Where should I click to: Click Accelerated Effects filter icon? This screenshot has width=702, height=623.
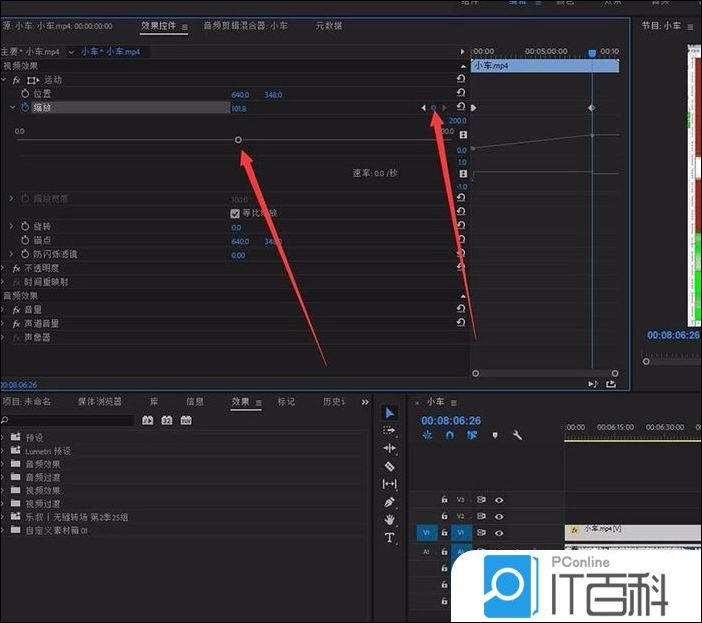pos(147,420)
